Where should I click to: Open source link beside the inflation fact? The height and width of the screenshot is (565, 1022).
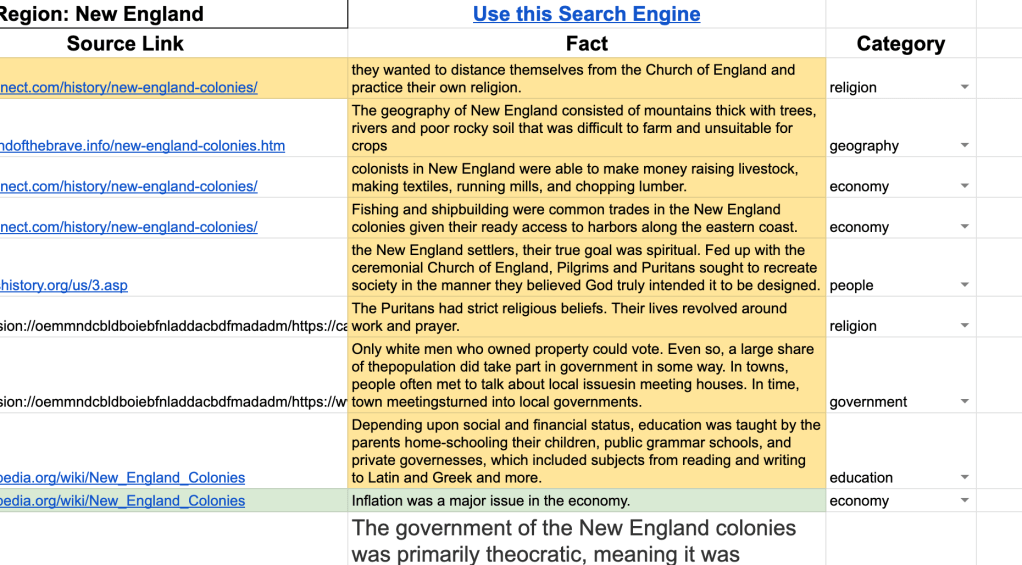point(122,501)
